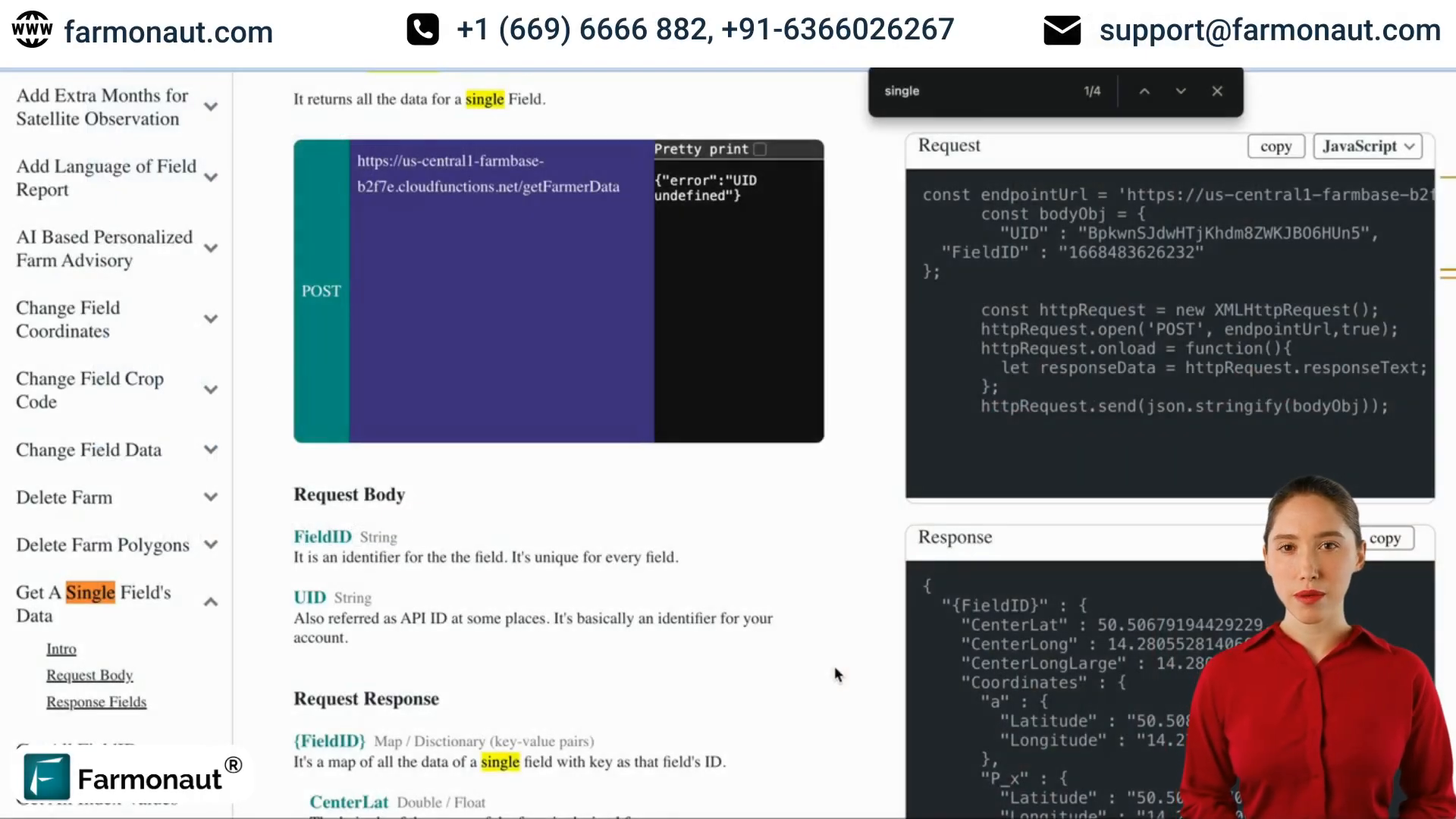Expand Change Field Coordinates chevron

[x=212, y=319]
